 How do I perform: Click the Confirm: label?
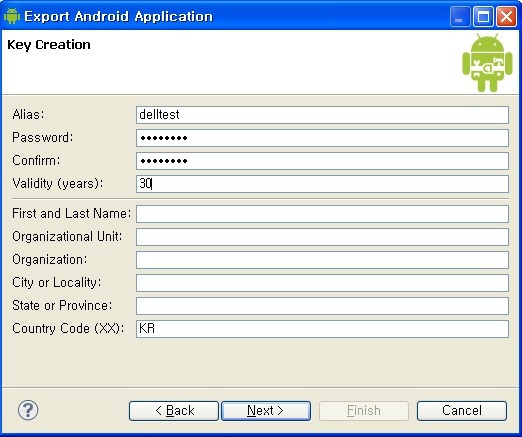[x=36, y=160]
